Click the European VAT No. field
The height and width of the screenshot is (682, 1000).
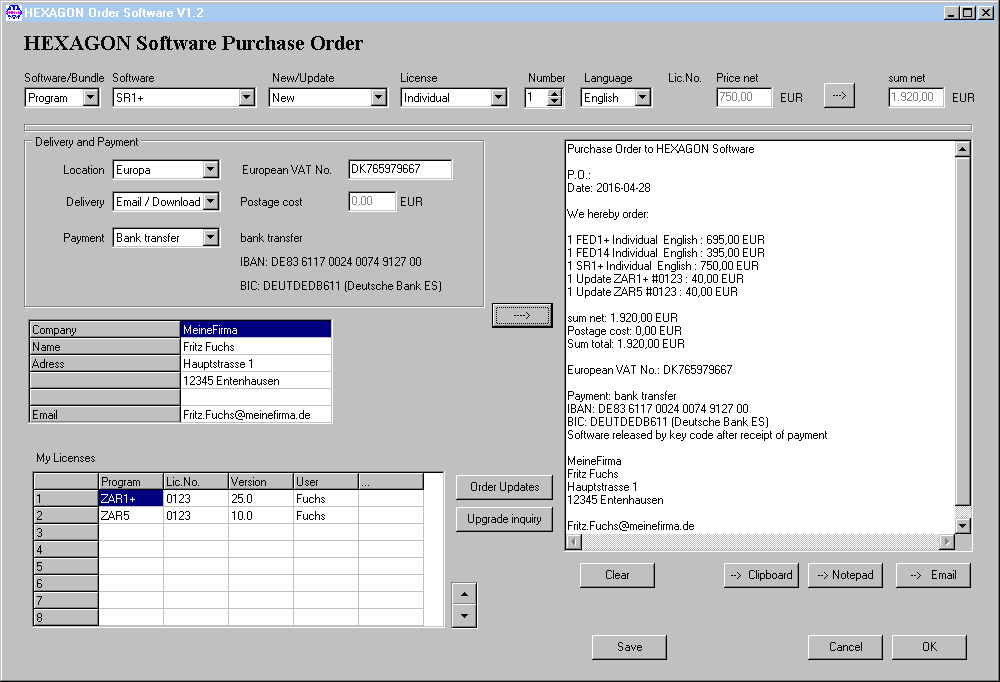400,170
